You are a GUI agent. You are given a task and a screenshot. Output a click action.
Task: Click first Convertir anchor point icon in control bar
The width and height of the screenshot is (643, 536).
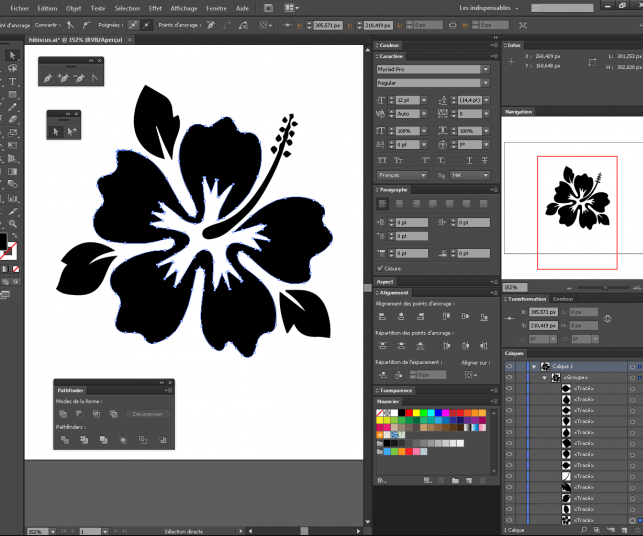(x=71, y=25)
